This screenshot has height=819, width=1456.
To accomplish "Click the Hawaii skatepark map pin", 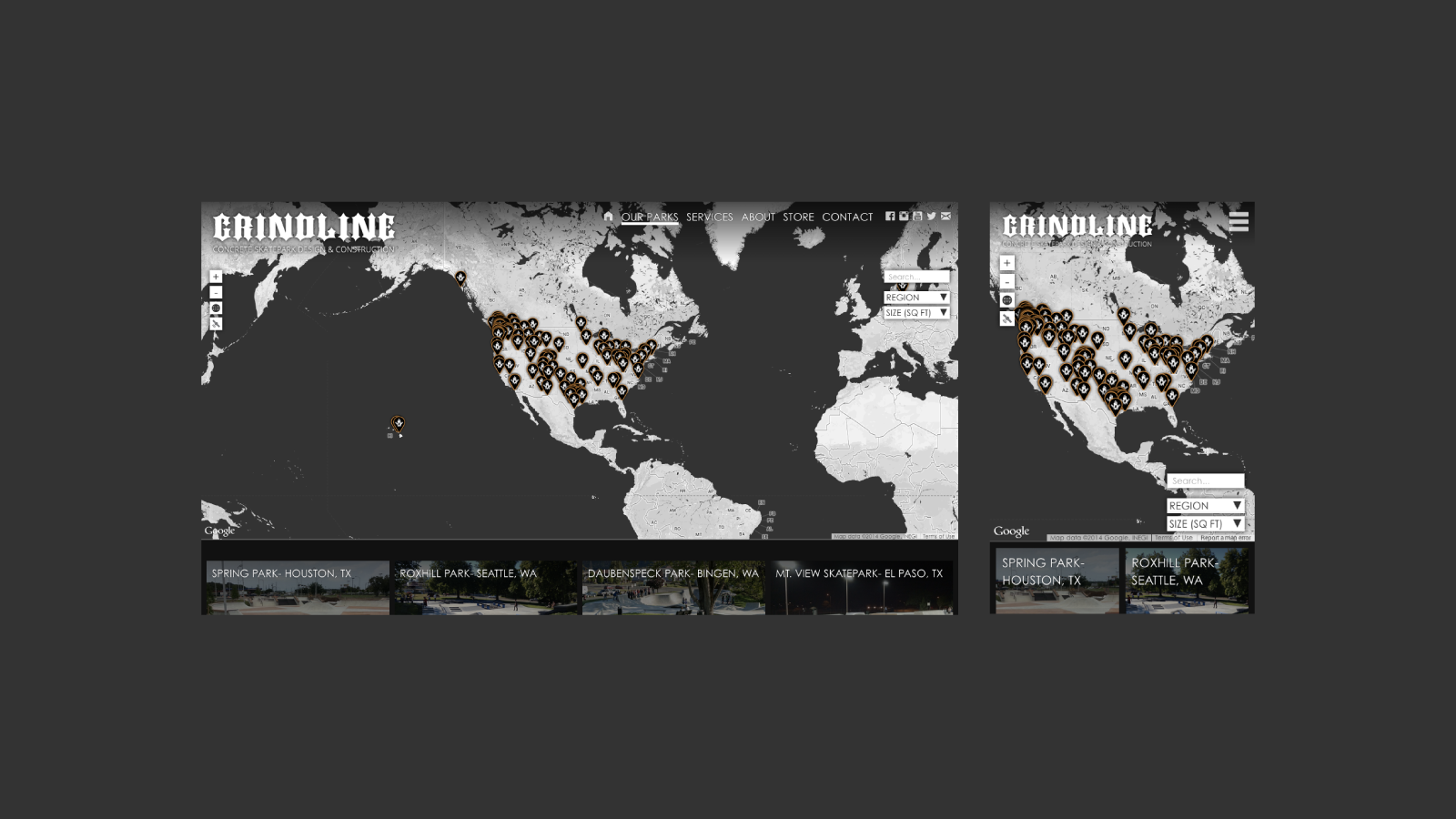I will (398, 424).
